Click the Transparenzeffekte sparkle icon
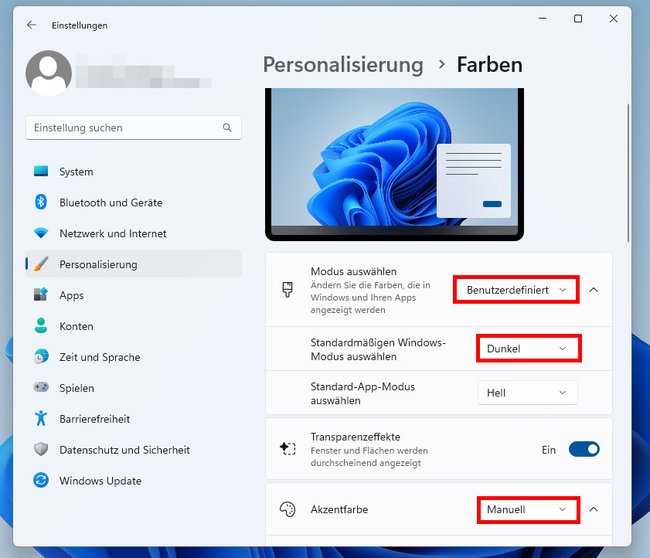650x558 pixels. 287,449
